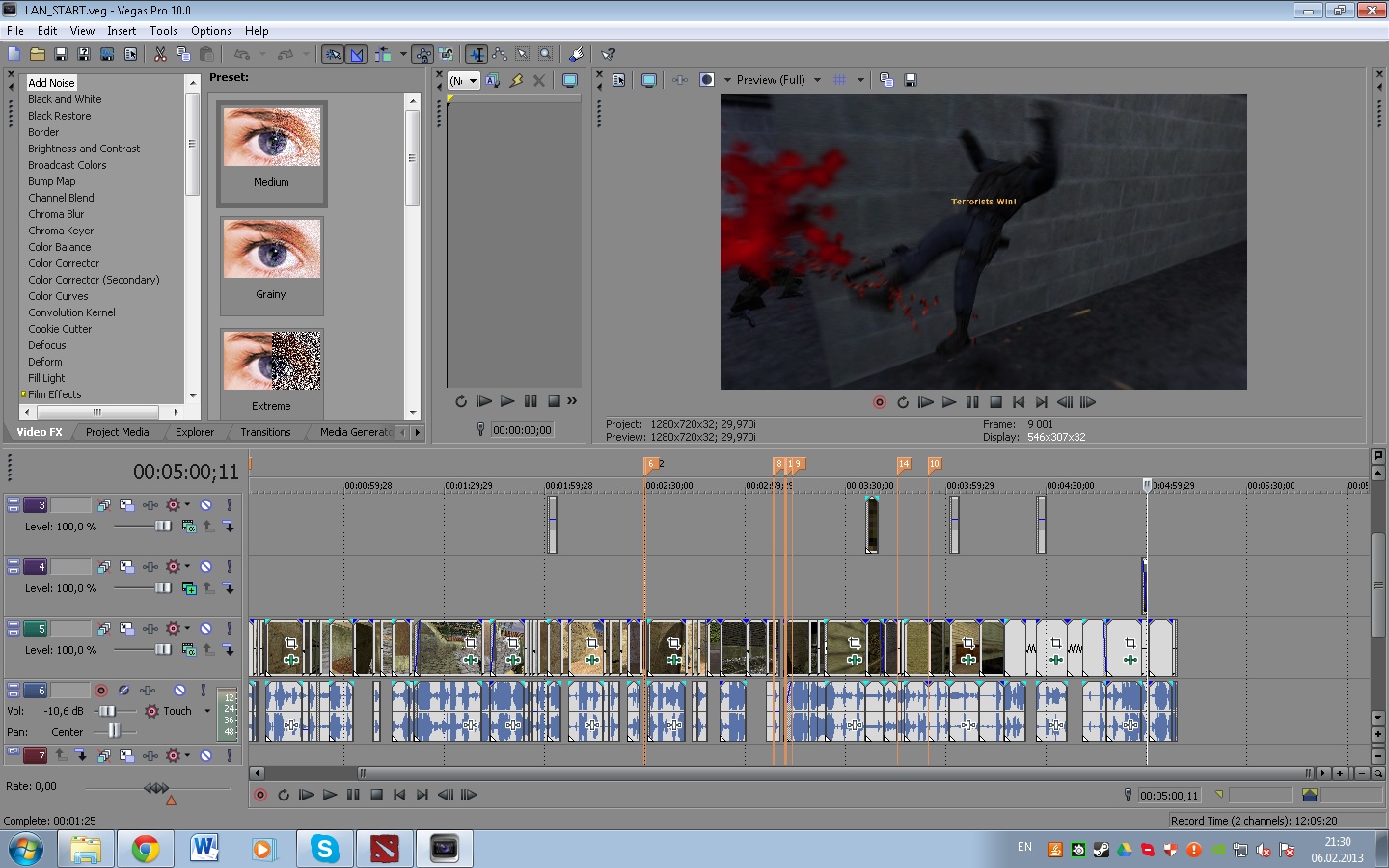The width and height of the screenshot is (1389, 868).
Task: Toggle Bypass Motion Blur on track 5
Action: [103, 628]
